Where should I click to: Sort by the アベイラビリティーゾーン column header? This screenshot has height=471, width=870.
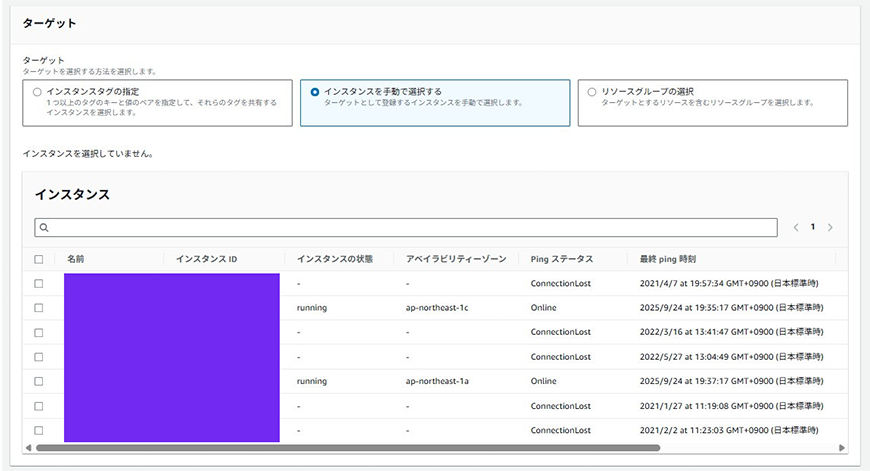pyautogui.click(x=456, y=259)
